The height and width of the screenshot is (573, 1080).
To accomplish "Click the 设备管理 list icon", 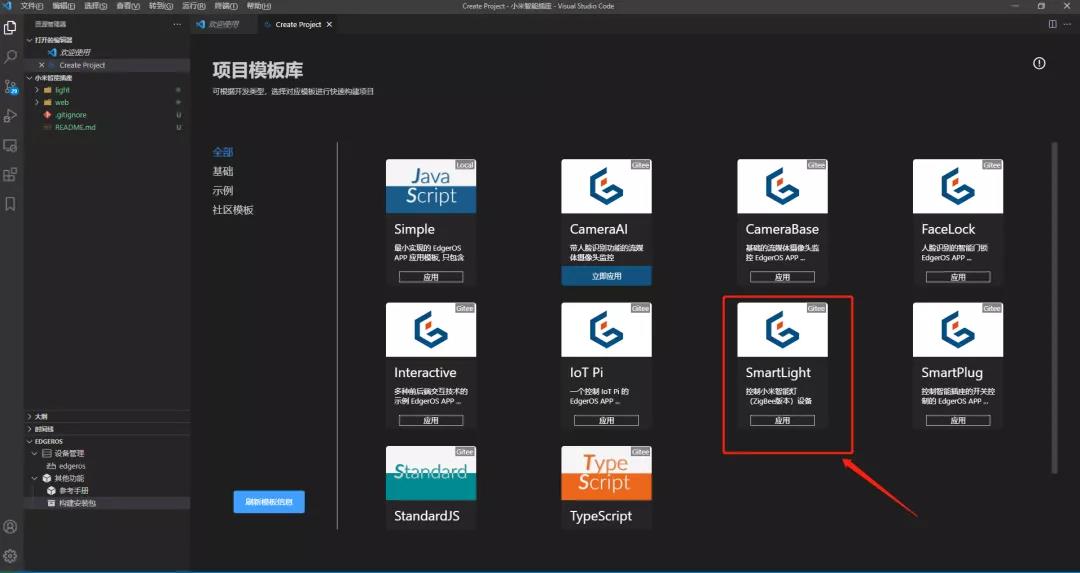I will (47, 453).
